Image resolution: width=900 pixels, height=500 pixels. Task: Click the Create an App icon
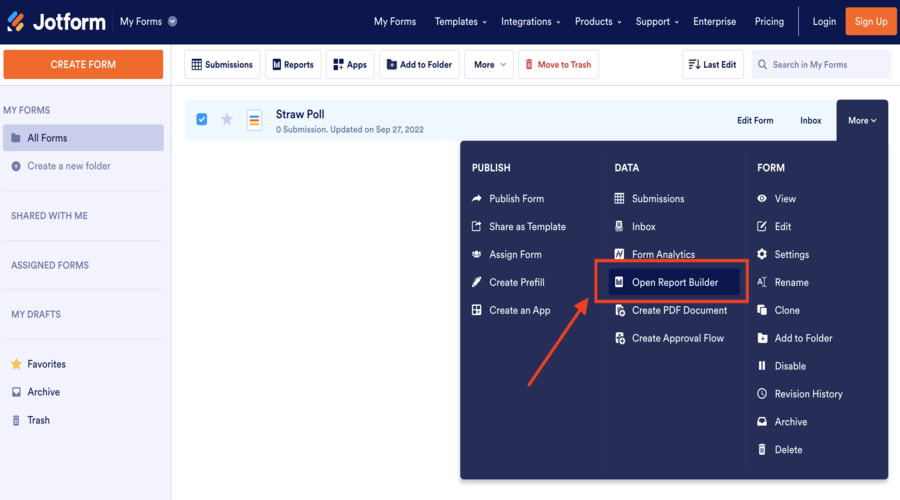[477, 310]
